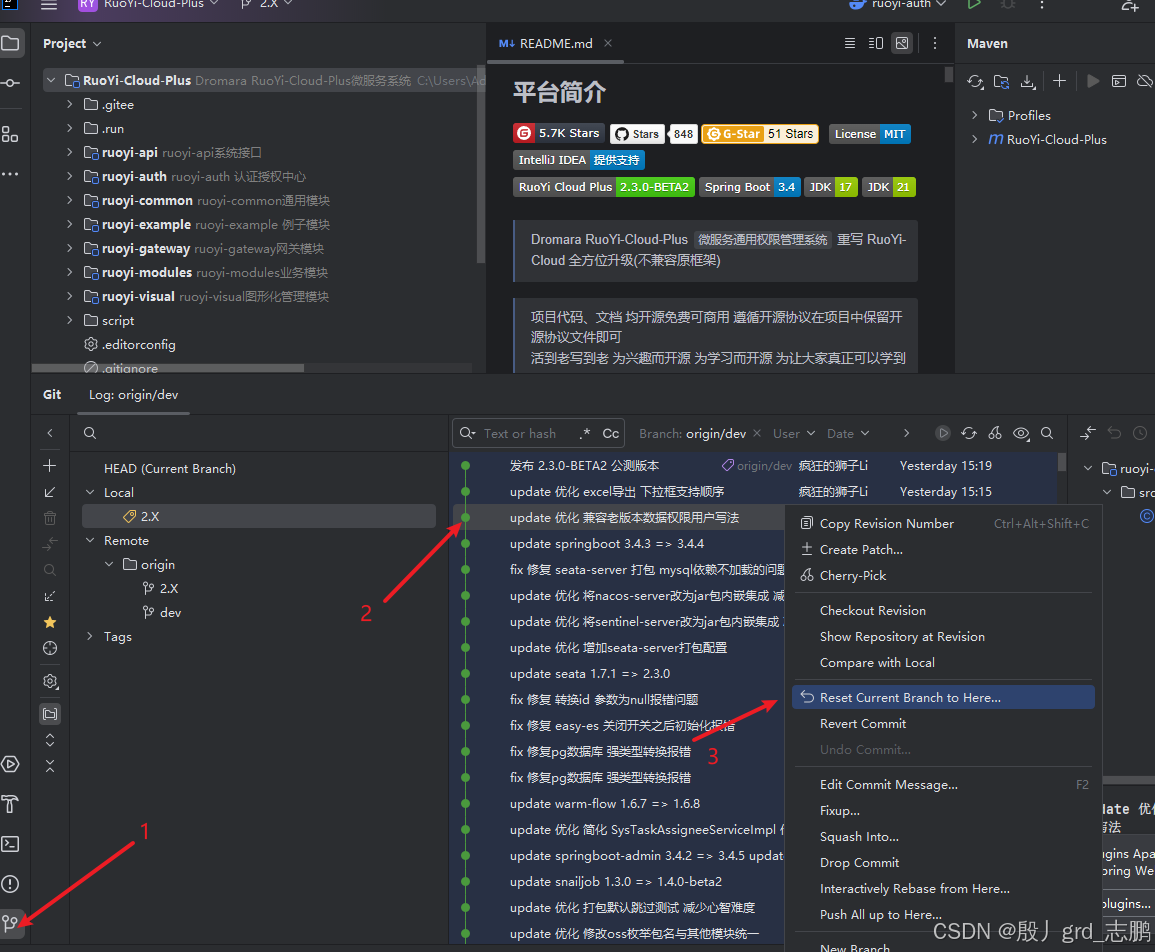Search branches magnifier in Git panel
The height and width of the screenshot is (952, 1155).
coord(90,433)
